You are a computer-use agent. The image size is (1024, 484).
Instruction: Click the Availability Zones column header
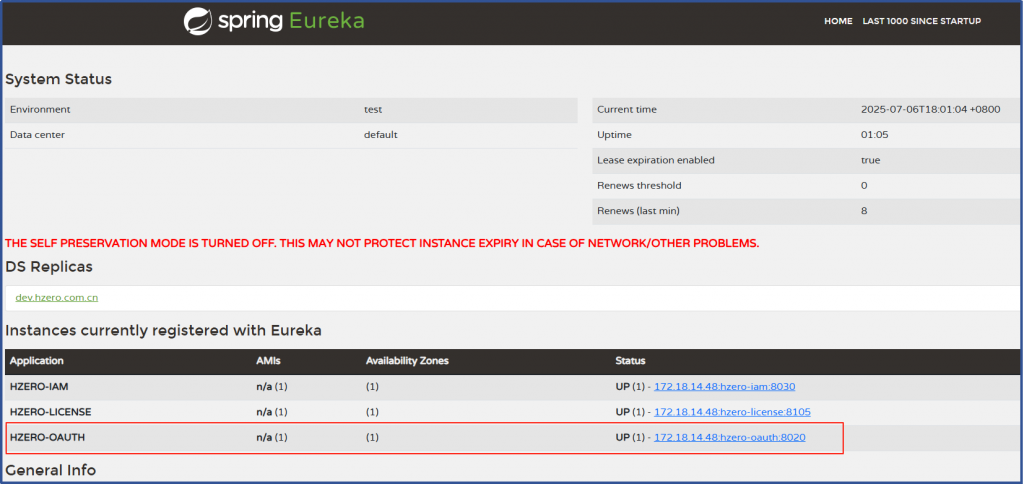(x=406, y=360)
